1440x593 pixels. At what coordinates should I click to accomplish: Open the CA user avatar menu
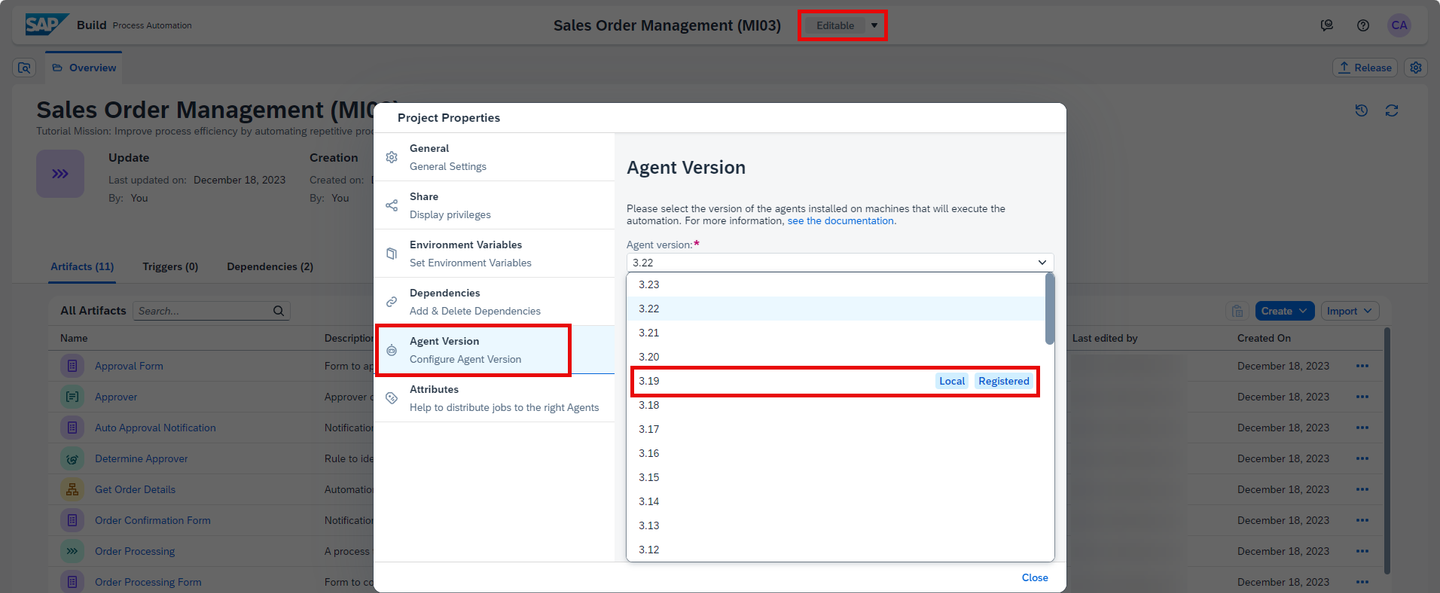coord(1399,25)
